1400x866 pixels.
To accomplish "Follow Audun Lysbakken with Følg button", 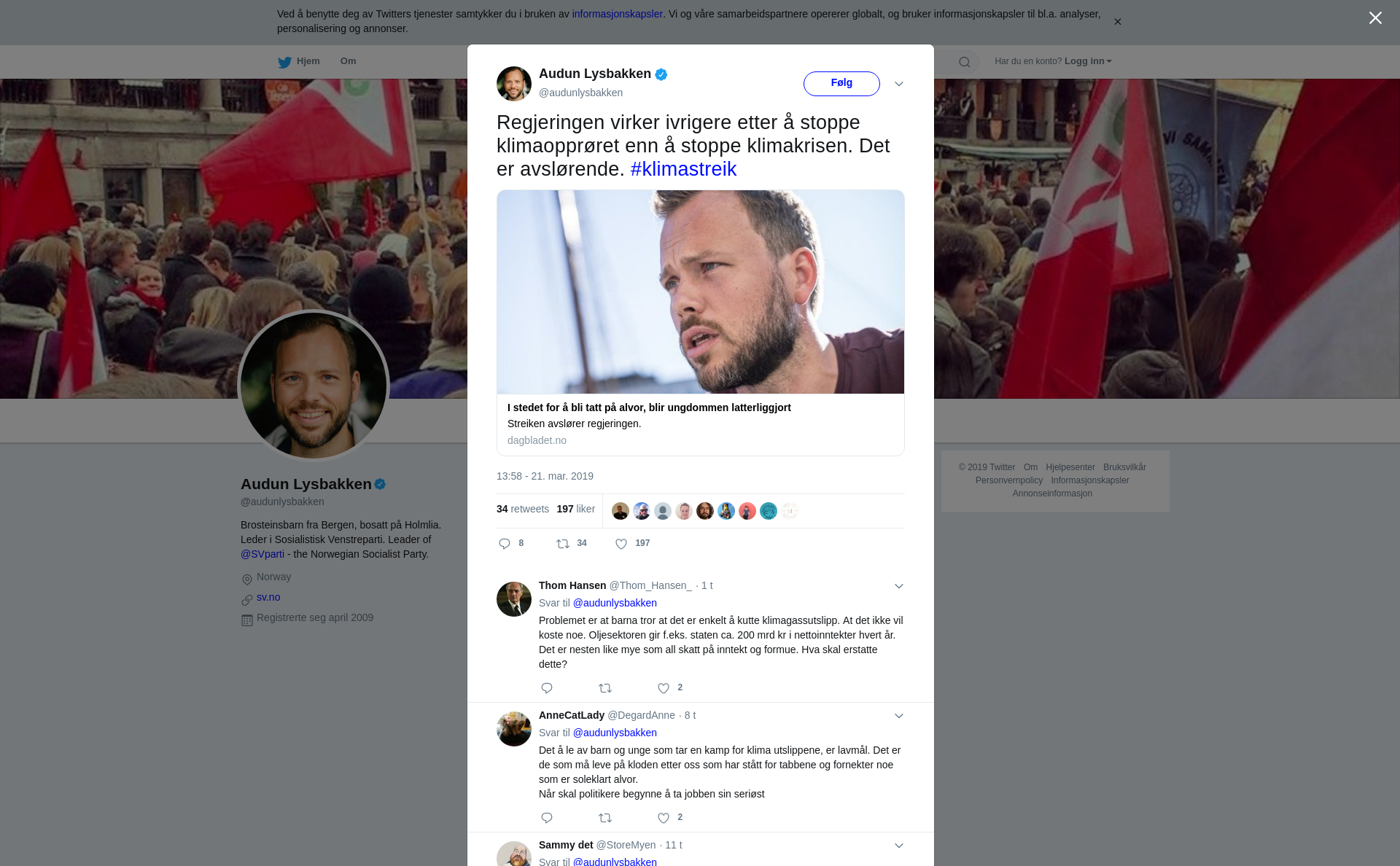I will [x=841, y=83].
